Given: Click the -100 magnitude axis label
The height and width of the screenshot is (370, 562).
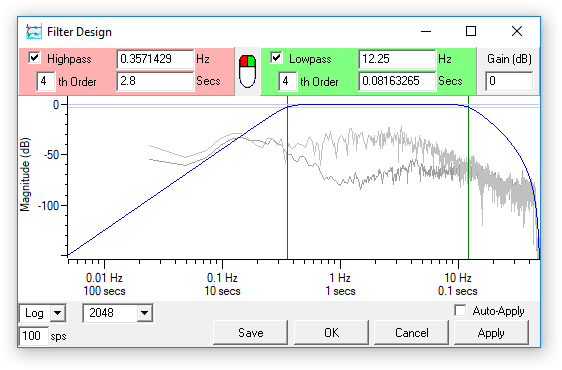Looking at the screenshot, I should pos(48,206).
